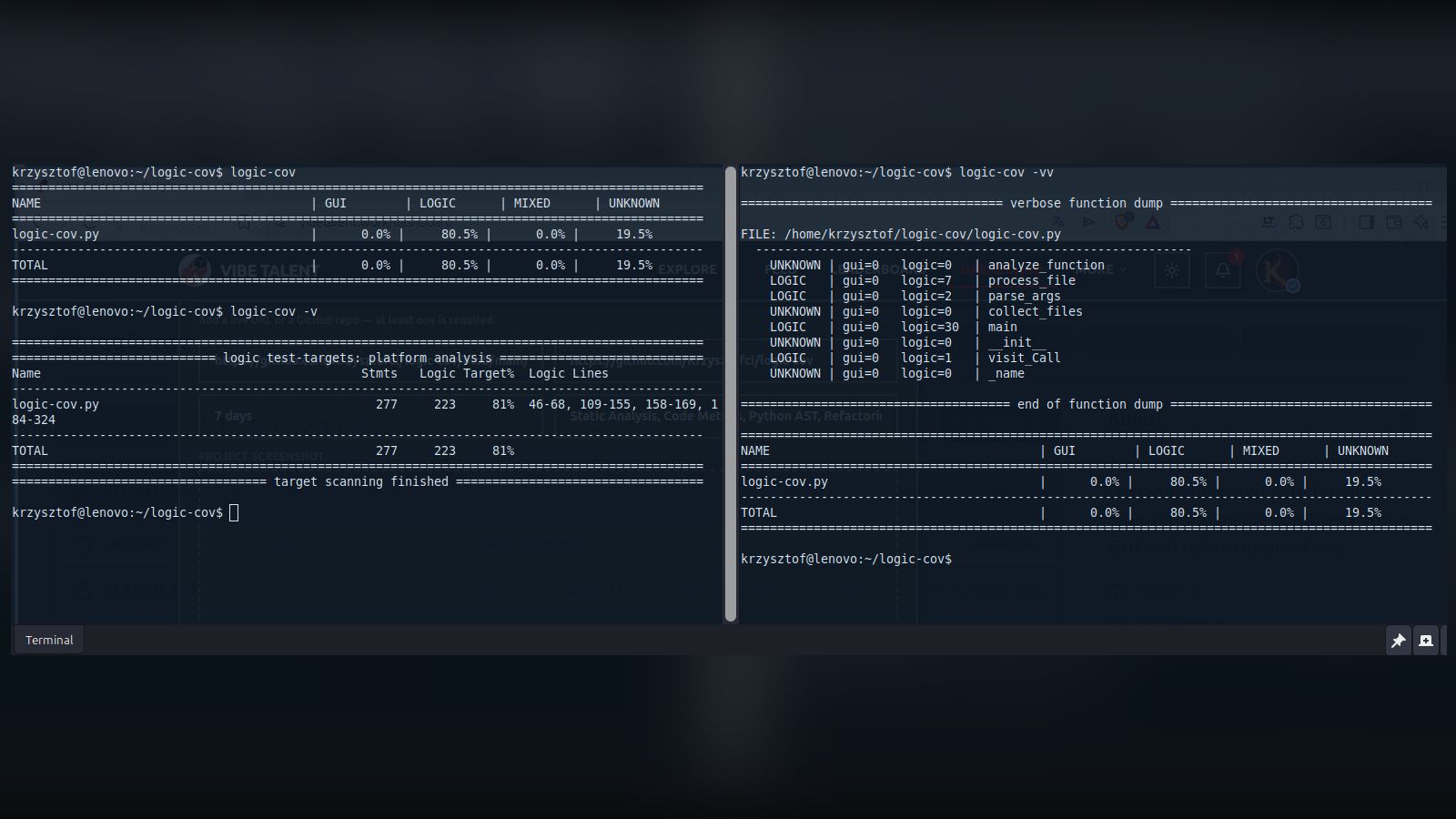Click the right pane's empty shell prompt

pos(846,559)
